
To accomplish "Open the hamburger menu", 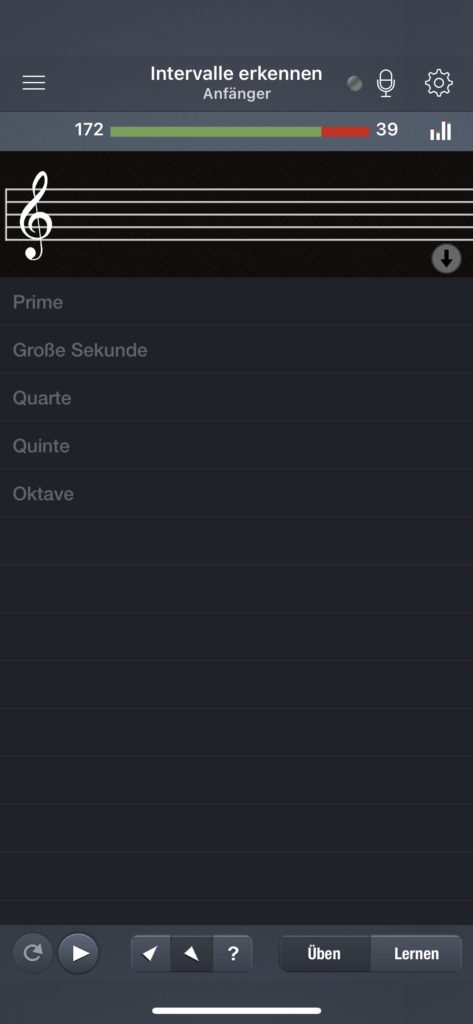I will [x=34, y=83].
